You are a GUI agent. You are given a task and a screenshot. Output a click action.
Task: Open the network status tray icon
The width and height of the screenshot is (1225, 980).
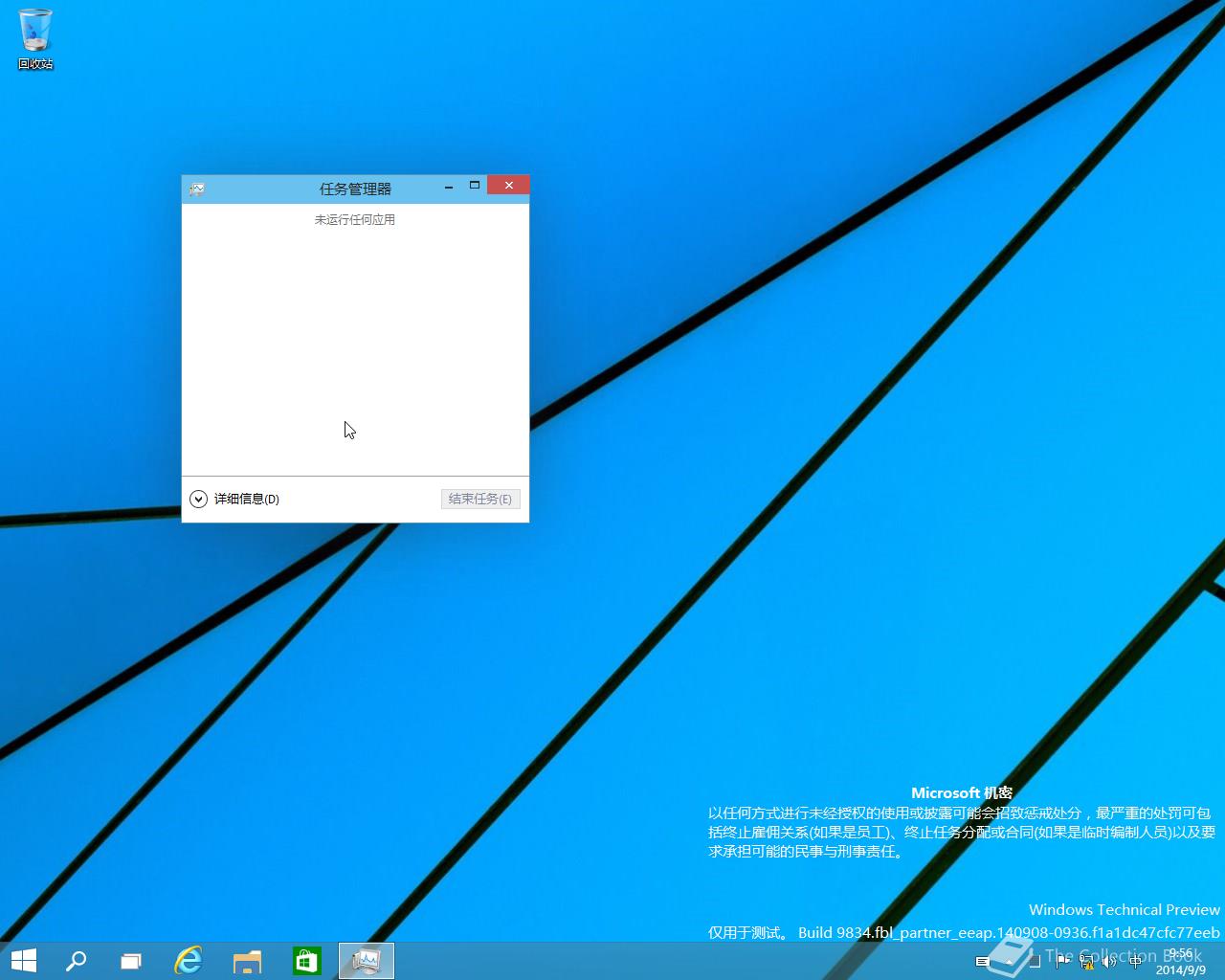(1086, 961)
